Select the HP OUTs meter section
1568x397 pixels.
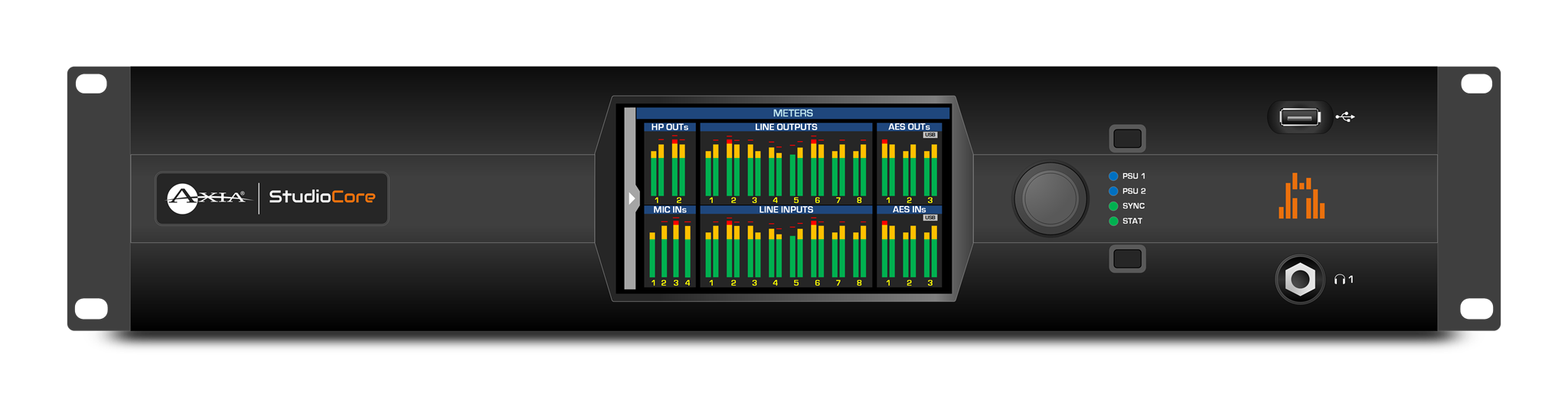click(669, 127)
